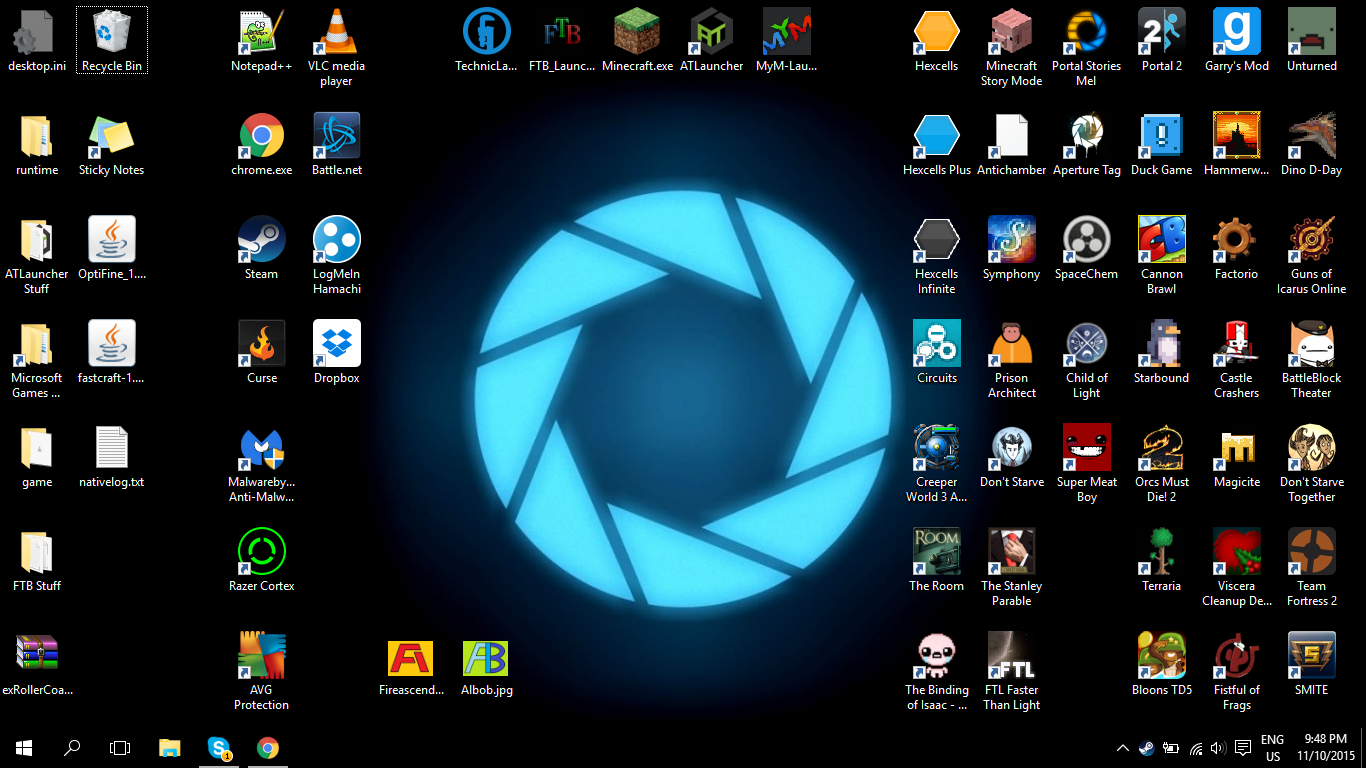1366x768 pixels.
Task: Click the Team Fortress 2 icon
Action: click(x=1311, y=552)
